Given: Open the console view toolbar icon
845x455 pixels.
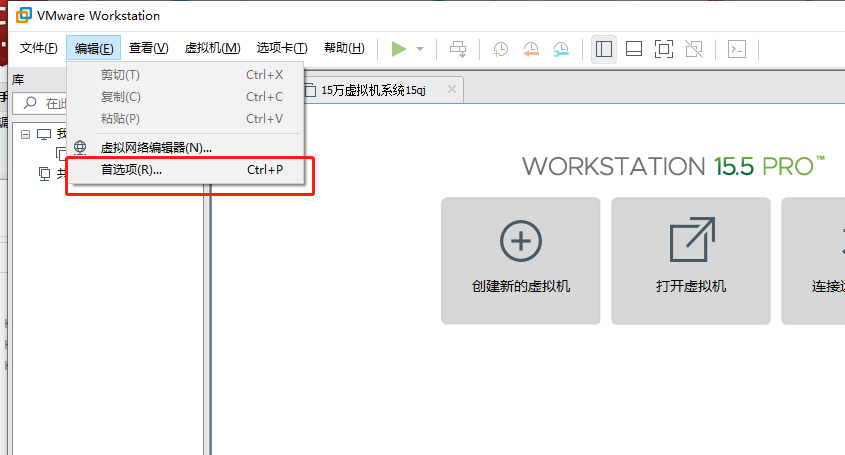Looking at the screenshot, I should point(737,49).
